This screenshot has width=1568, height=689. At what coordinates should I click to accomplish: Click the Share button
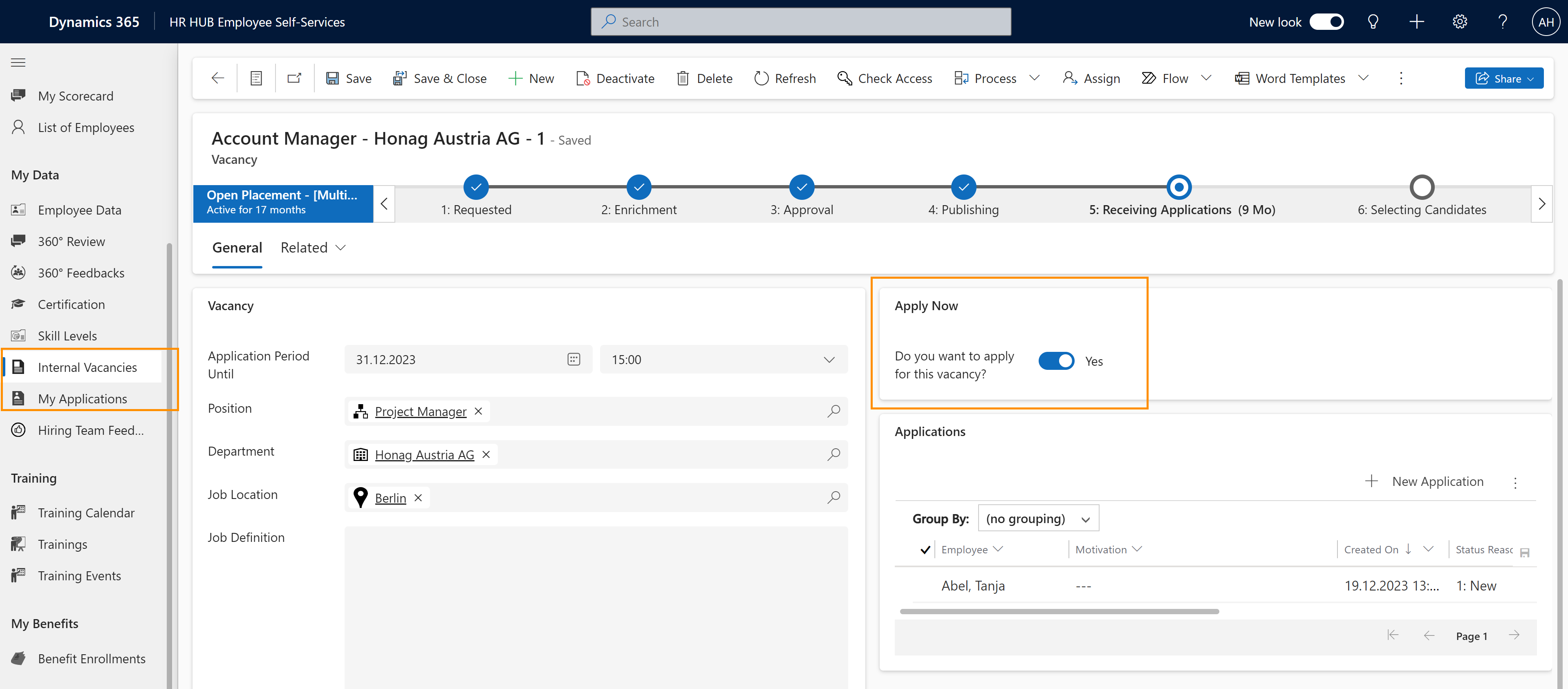[1503, 78]
